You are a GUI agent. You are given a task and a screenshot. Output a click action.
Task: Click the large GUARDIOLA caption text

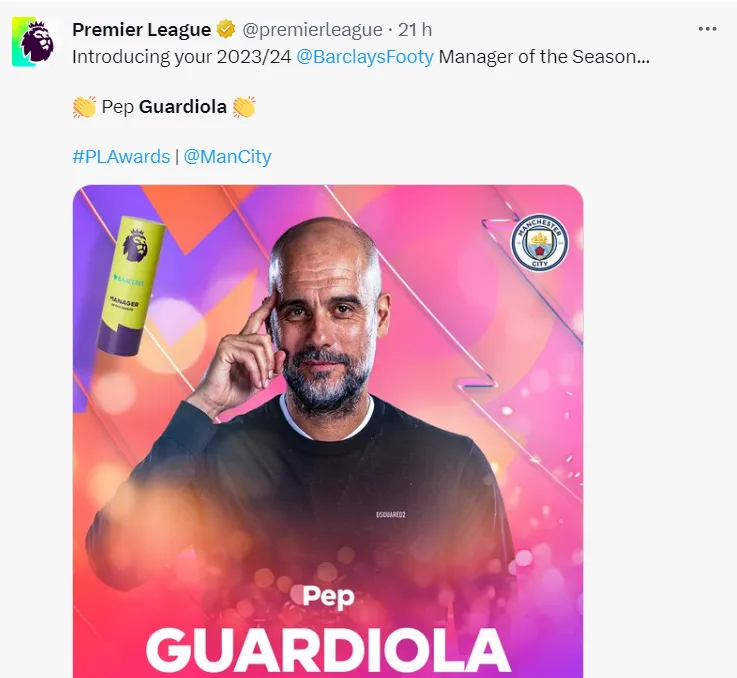point(328,650)
